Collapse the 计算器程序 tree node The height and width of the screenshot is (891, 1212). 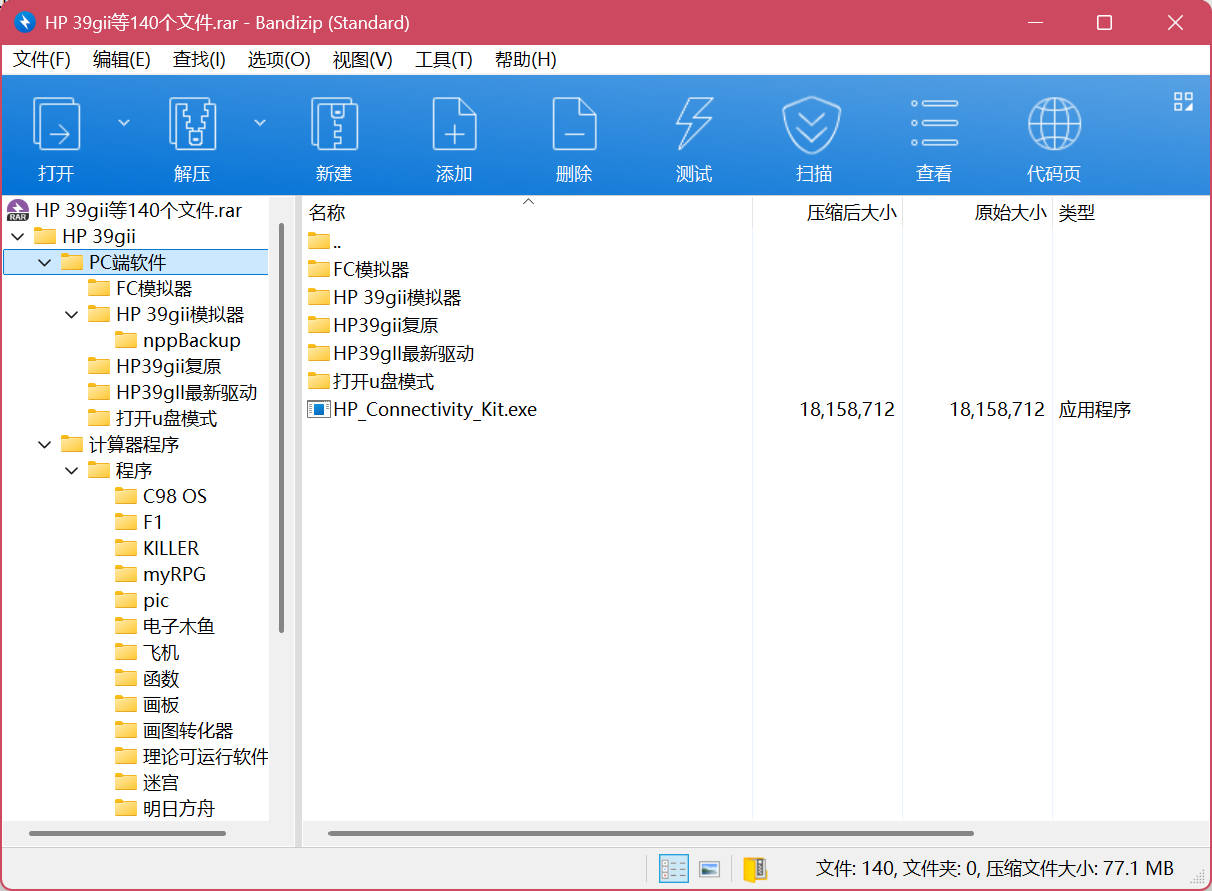(x=44, y=445)
